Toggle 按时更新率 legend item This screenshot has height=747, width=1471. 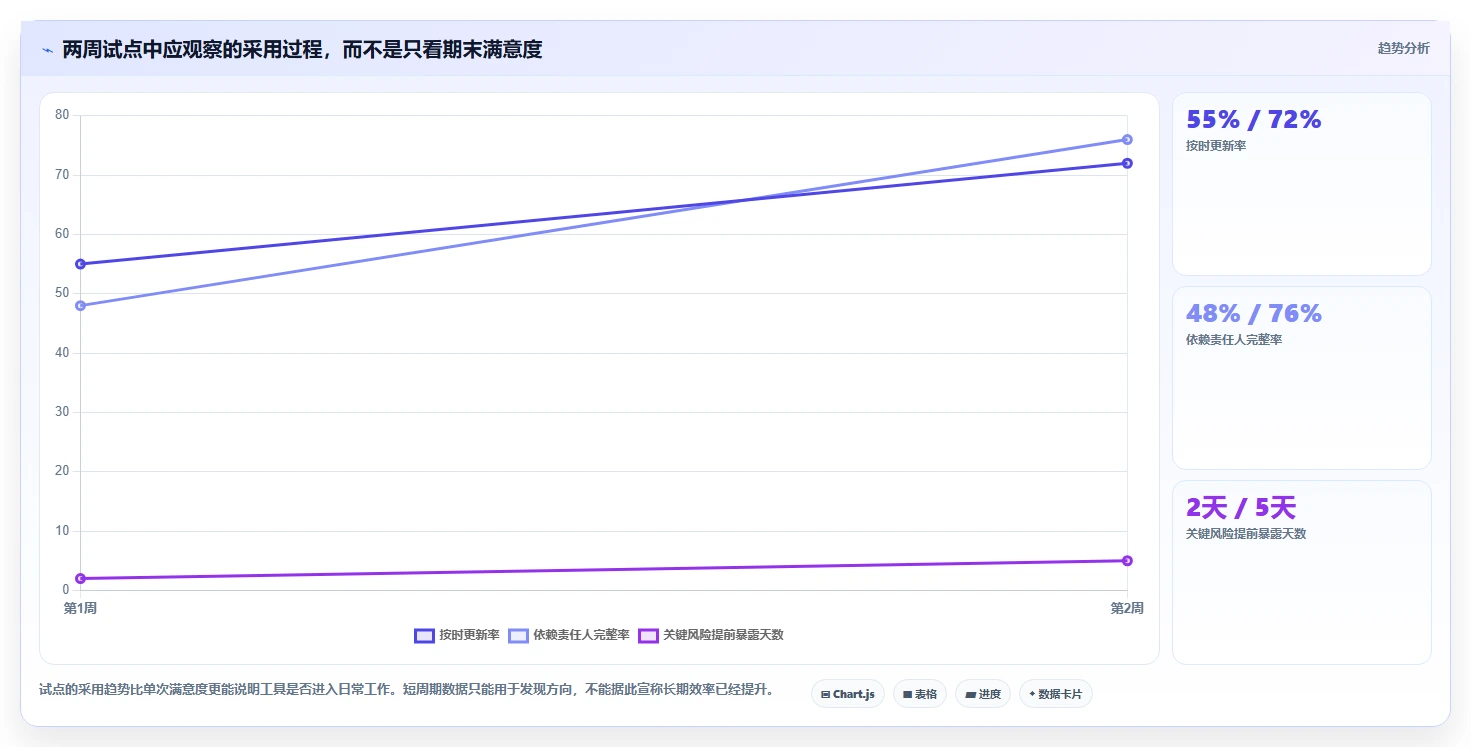[457, 635]
